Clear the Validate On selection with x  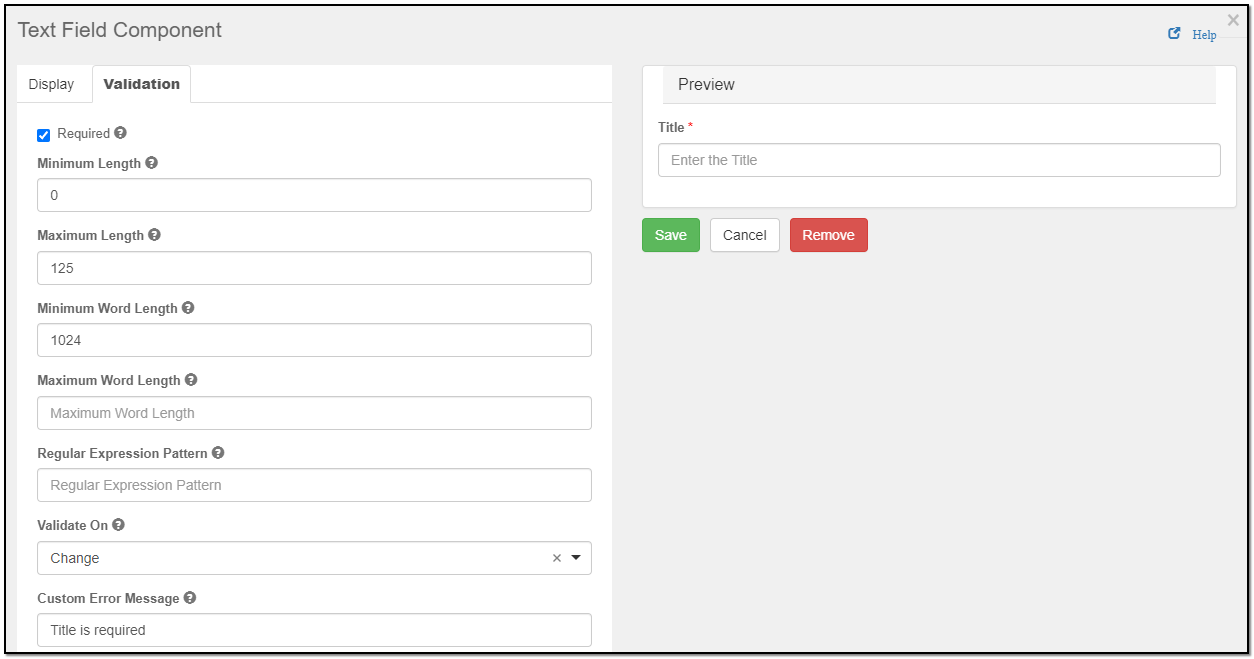tap(557, 558)
